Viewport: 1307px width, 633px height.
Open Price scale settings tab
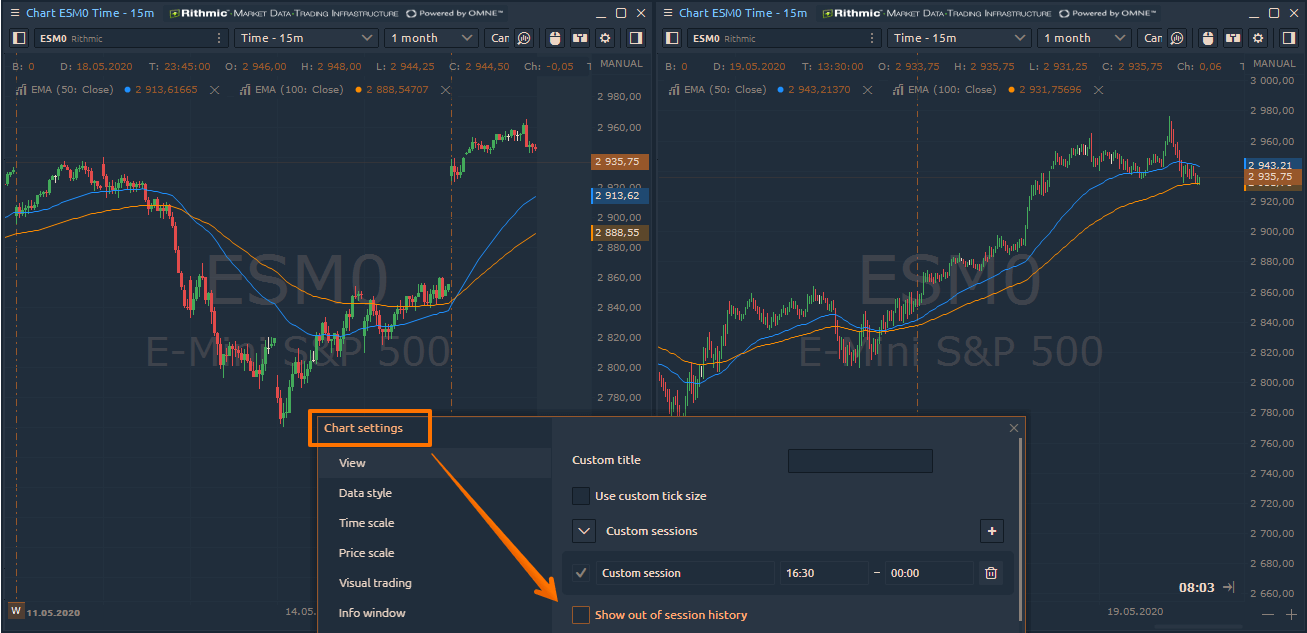[x=435, y=553]
